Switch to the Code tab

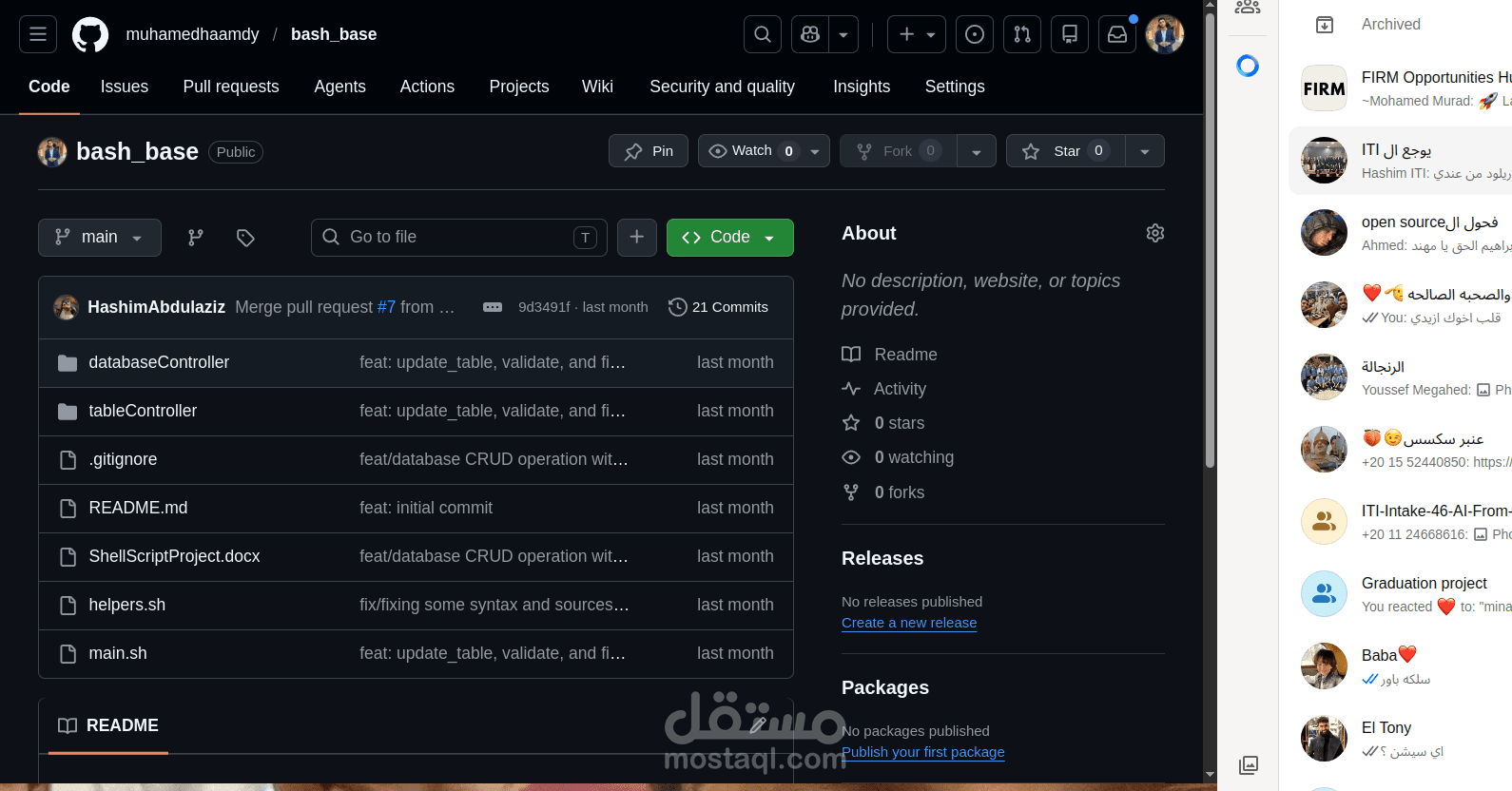[x=49, y=87]
